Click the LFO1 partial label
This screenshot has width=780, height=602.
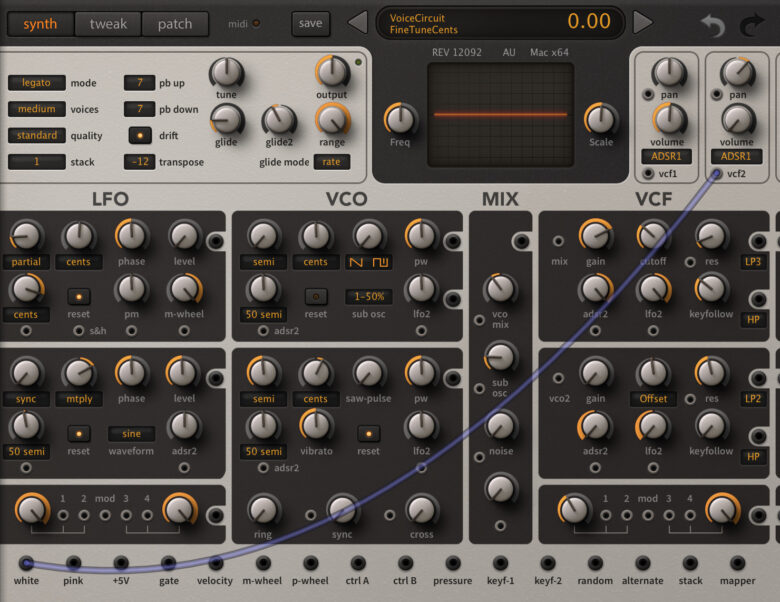(x=26, y=262)
